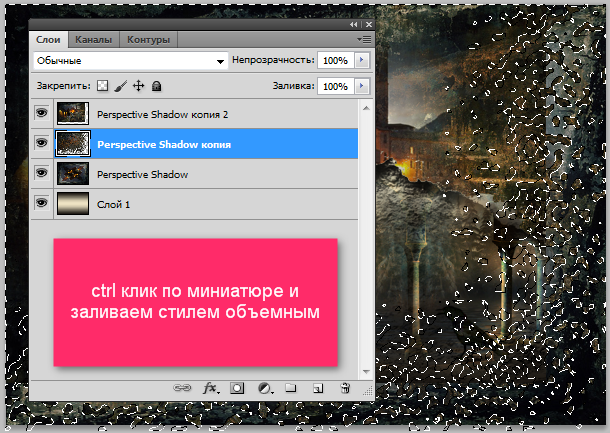Delete layer with trash icon
Image resolution: width=610 pixels, height=433 pixels.
tap(345, 388)
